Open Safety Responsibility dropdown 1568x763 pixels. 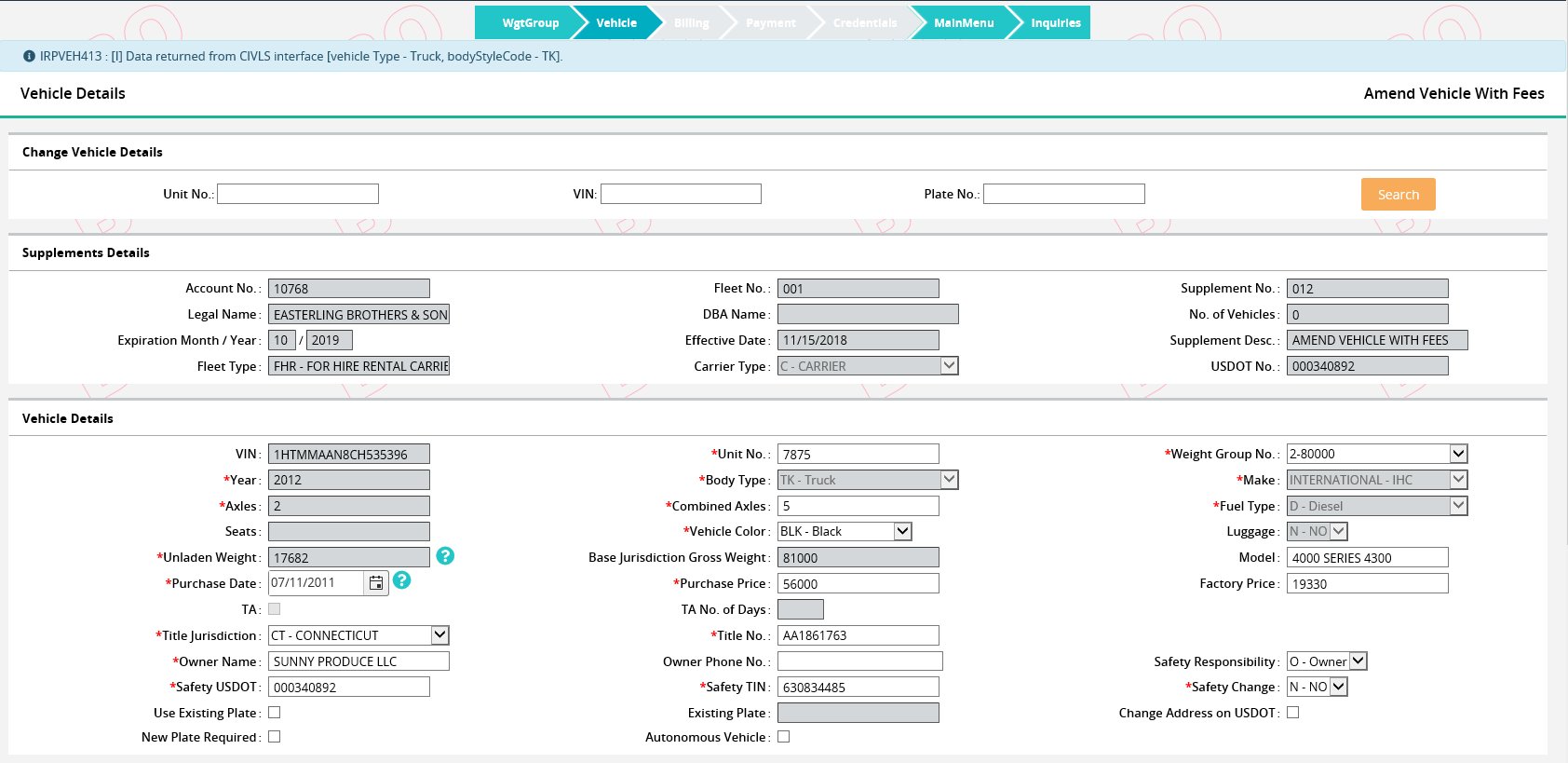click(x=1327, y=661)
